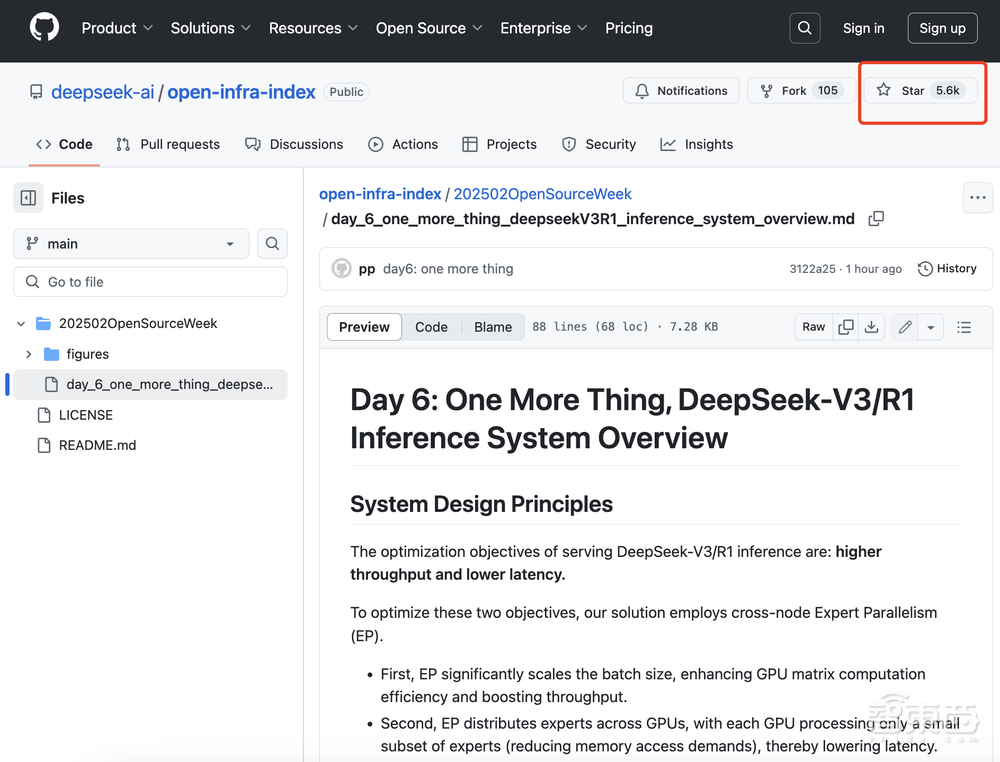Image resolution: width=1000 pixels, height=762 pixels.
Task: Copy the file path icon
Action: tap(876, 218)
